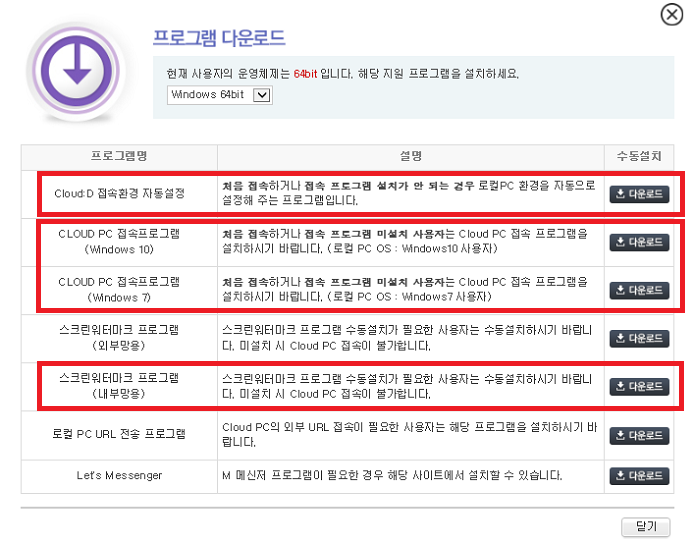
Task: Select Let's Messenger name cell
Action: coord(119,476)
